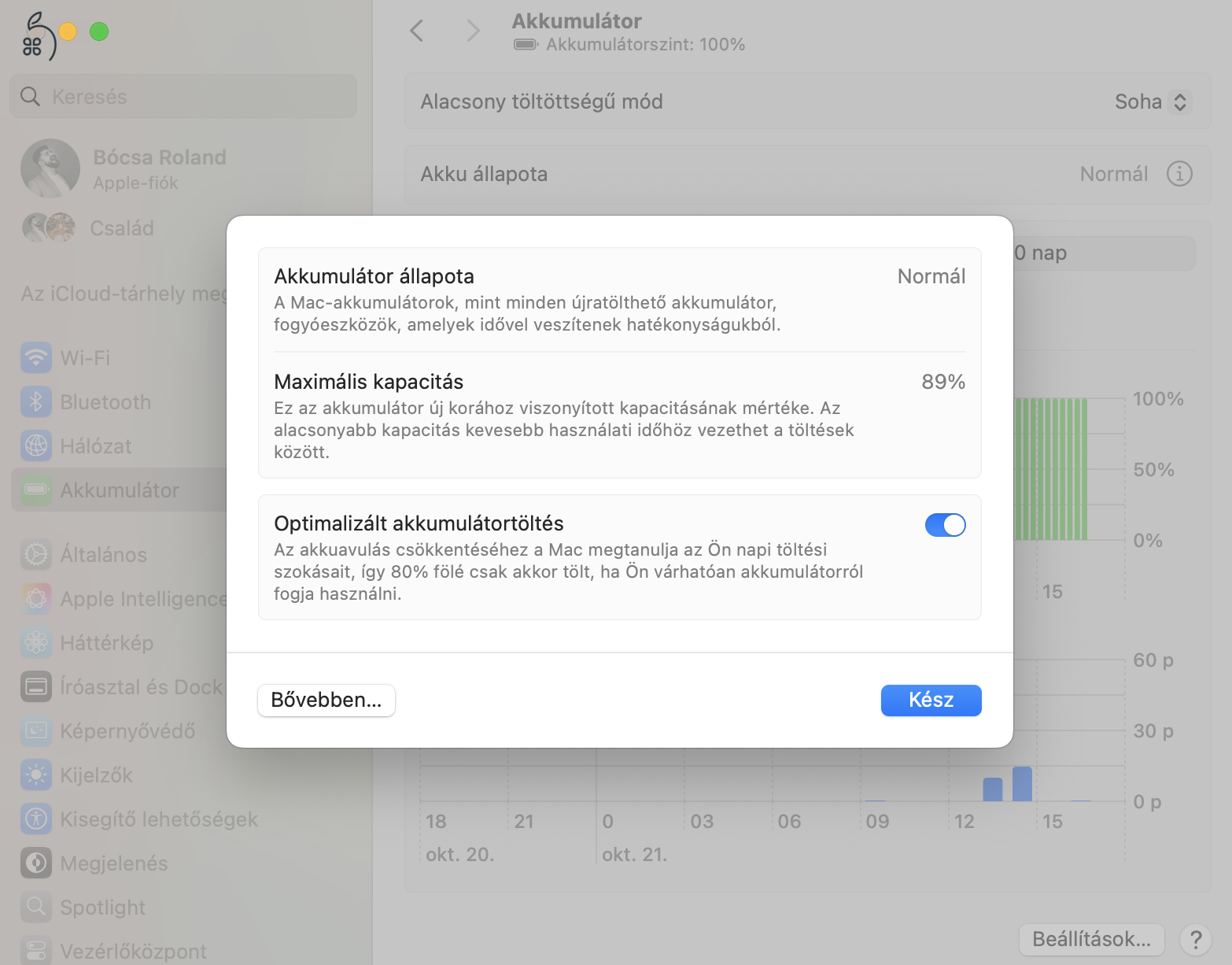Click the Akkumulátorszint: 100% subtitle
Screen dimensions: 1232x965
coord(645,45)
